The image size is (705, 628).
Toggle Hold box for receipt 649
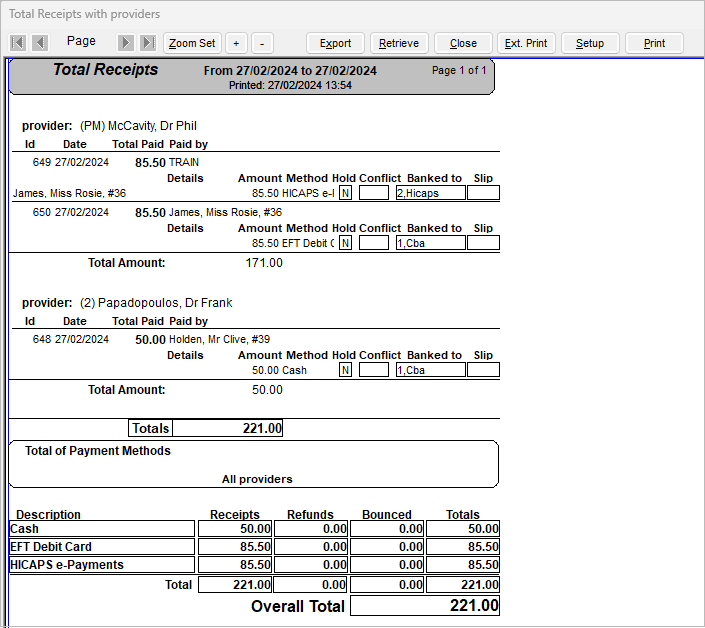pos(345,193)
